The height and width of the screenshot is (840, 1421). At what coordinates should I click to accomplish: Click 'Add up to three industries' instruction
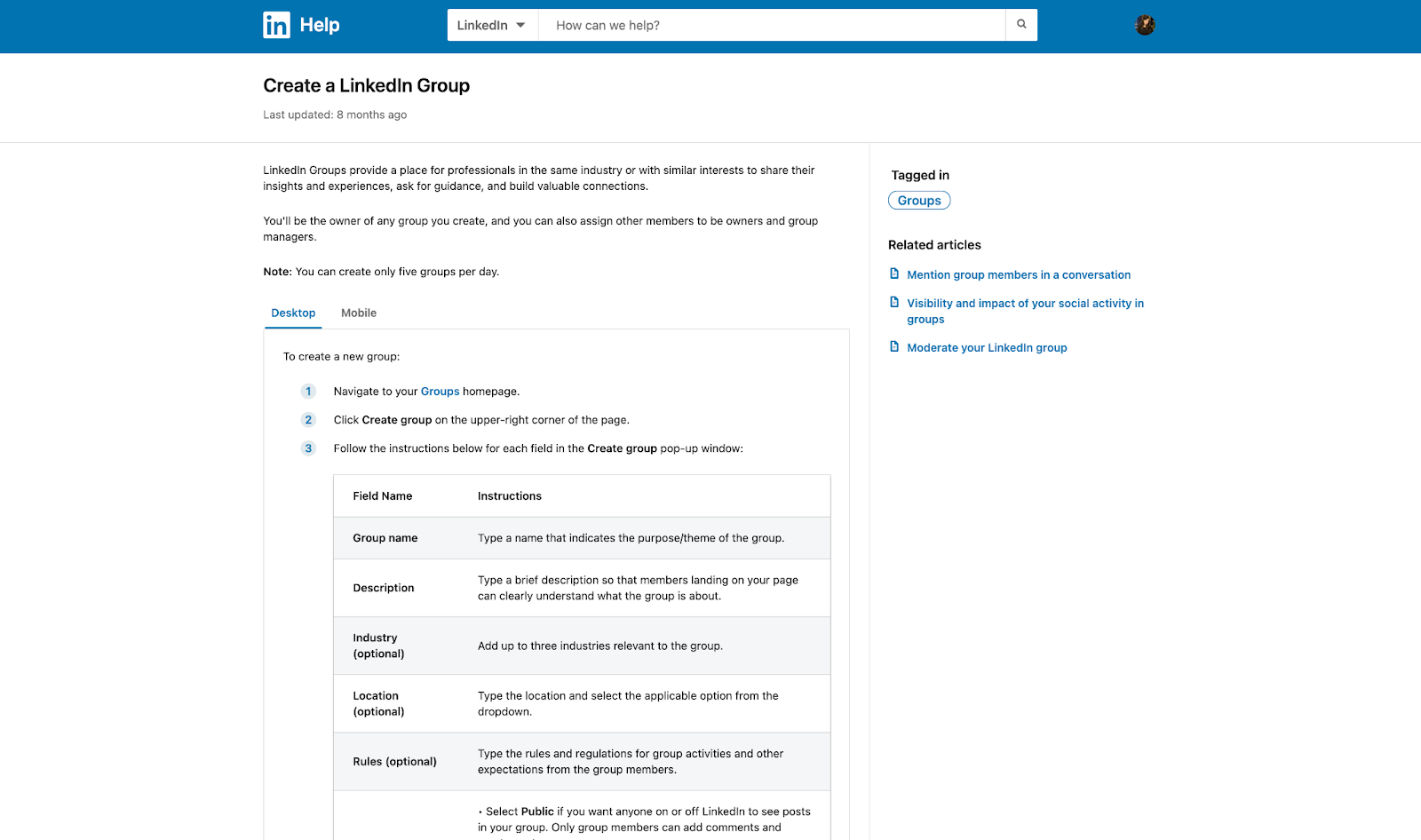(600, 646)
